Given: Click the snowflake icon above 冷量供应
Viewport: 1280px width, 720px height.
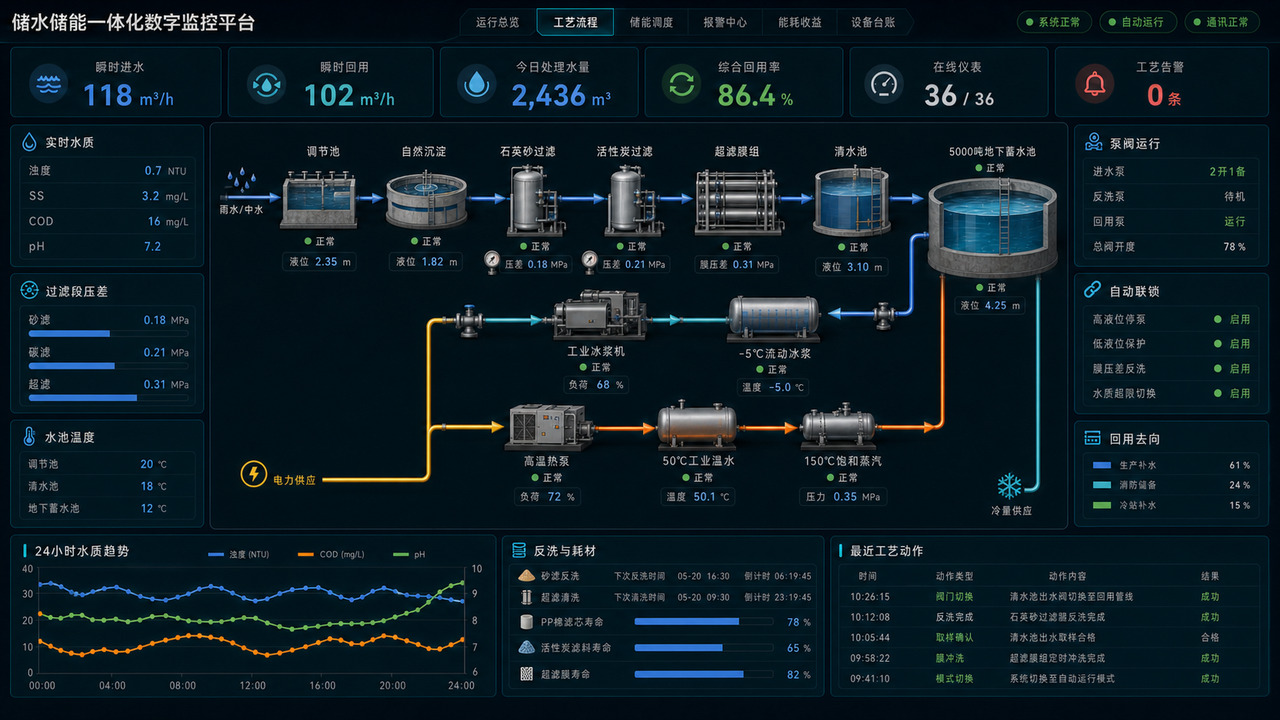Looking at the screenshot, I should tap(1009, 487).
